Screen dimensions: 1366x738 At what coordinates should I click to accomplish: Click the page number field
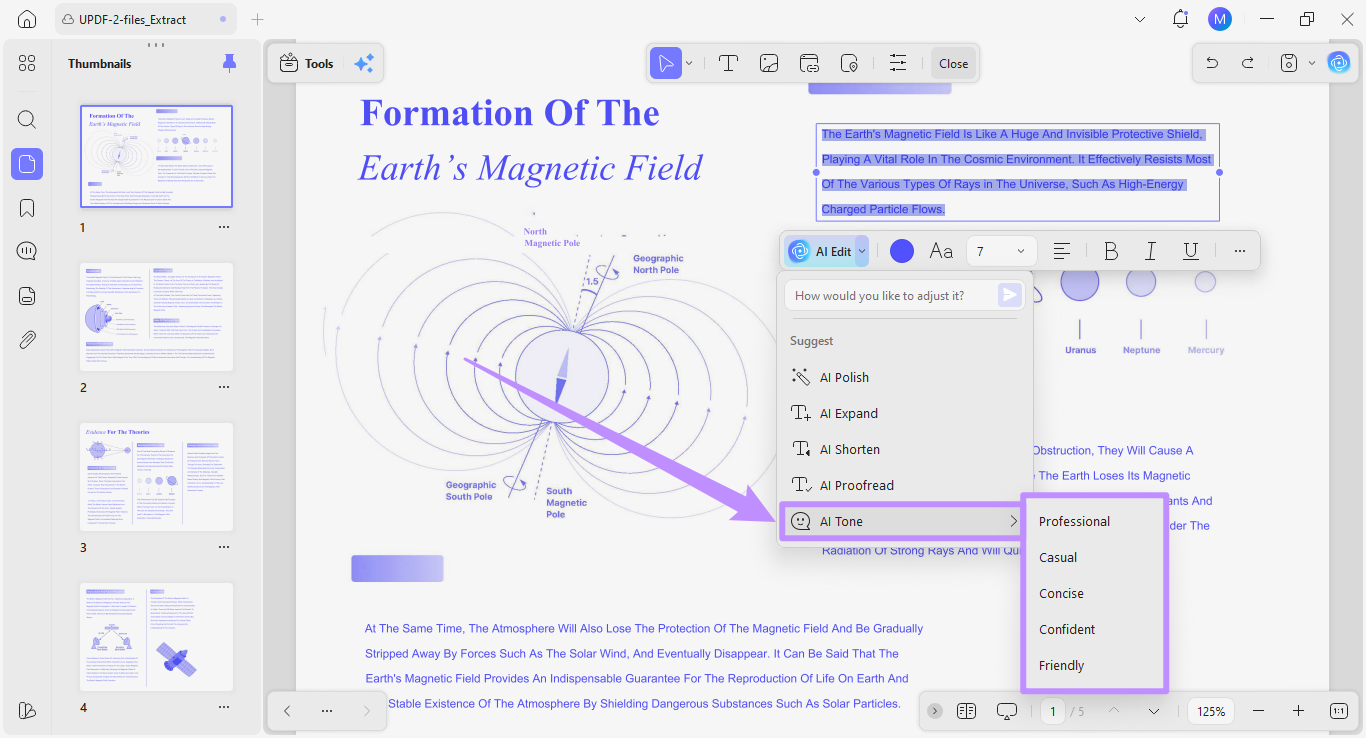[x=1052, y=711]
